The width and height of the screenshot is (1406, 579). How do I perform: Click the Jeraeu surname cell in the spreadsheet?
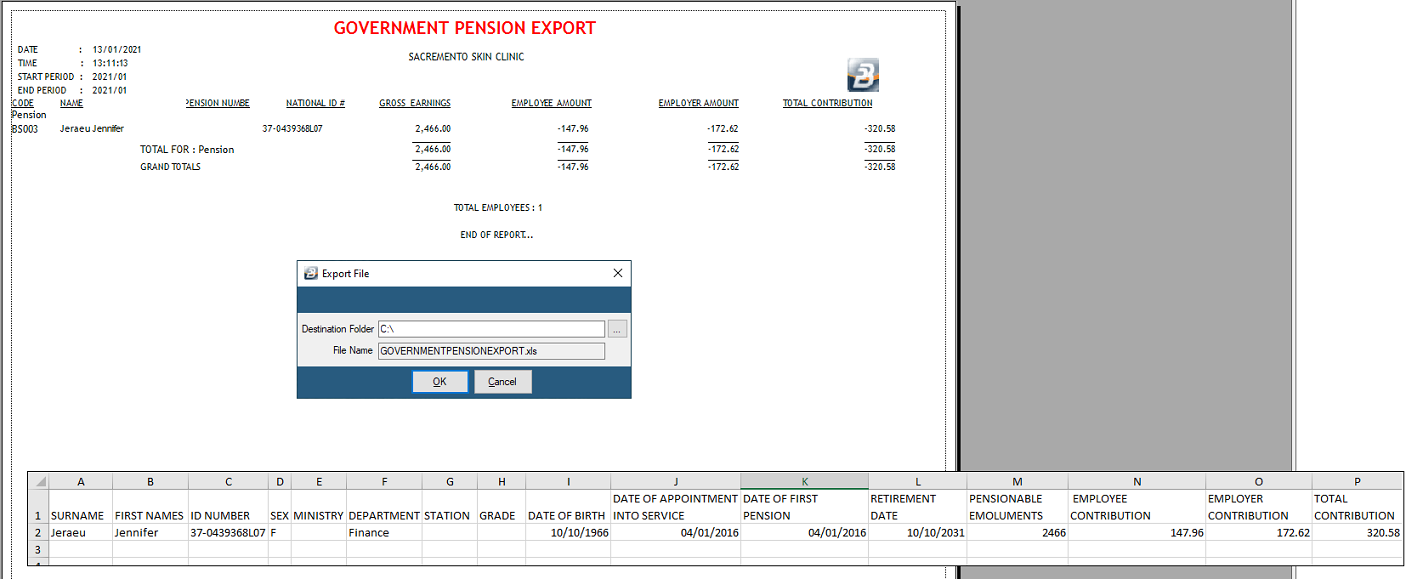click(80, 533)
